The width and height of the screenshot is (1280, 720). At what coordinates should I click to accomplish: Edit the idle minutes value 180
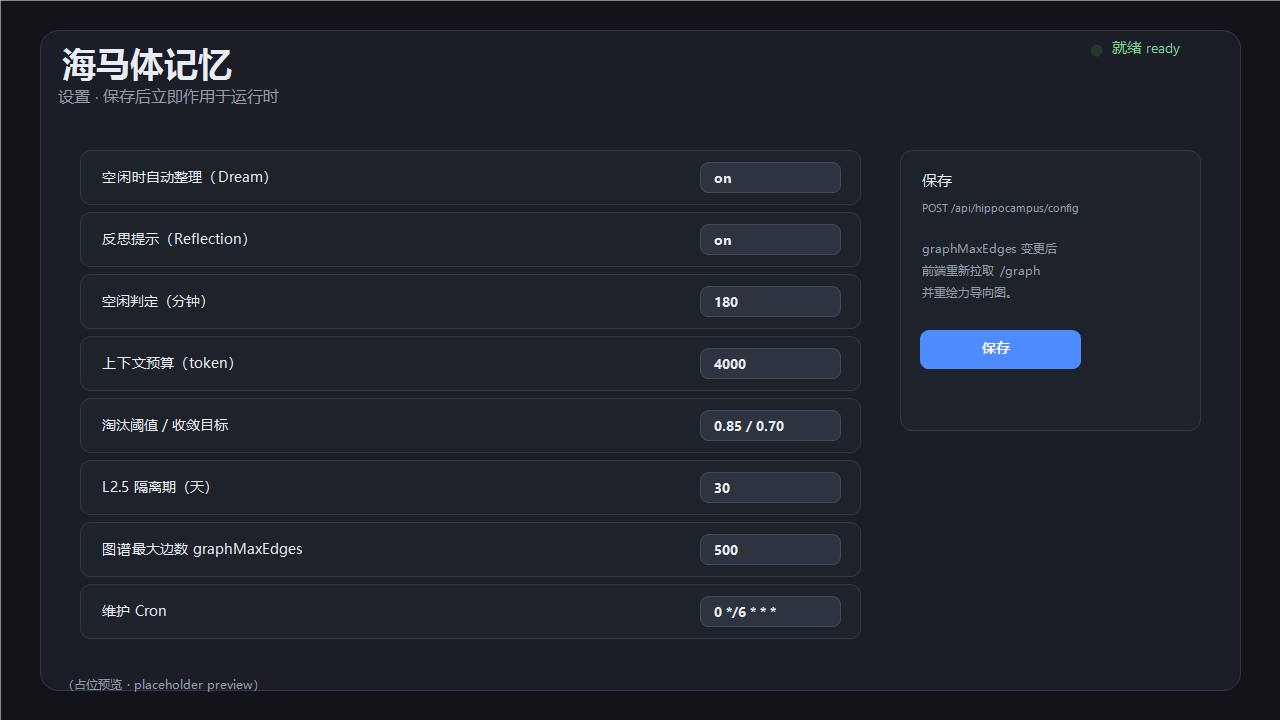pyautogui.click(x=770, y=302)
